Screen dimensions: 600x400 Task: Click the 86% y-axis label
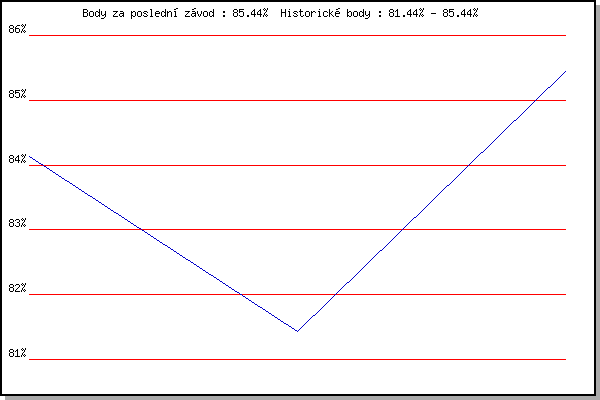tap(17, 29)
